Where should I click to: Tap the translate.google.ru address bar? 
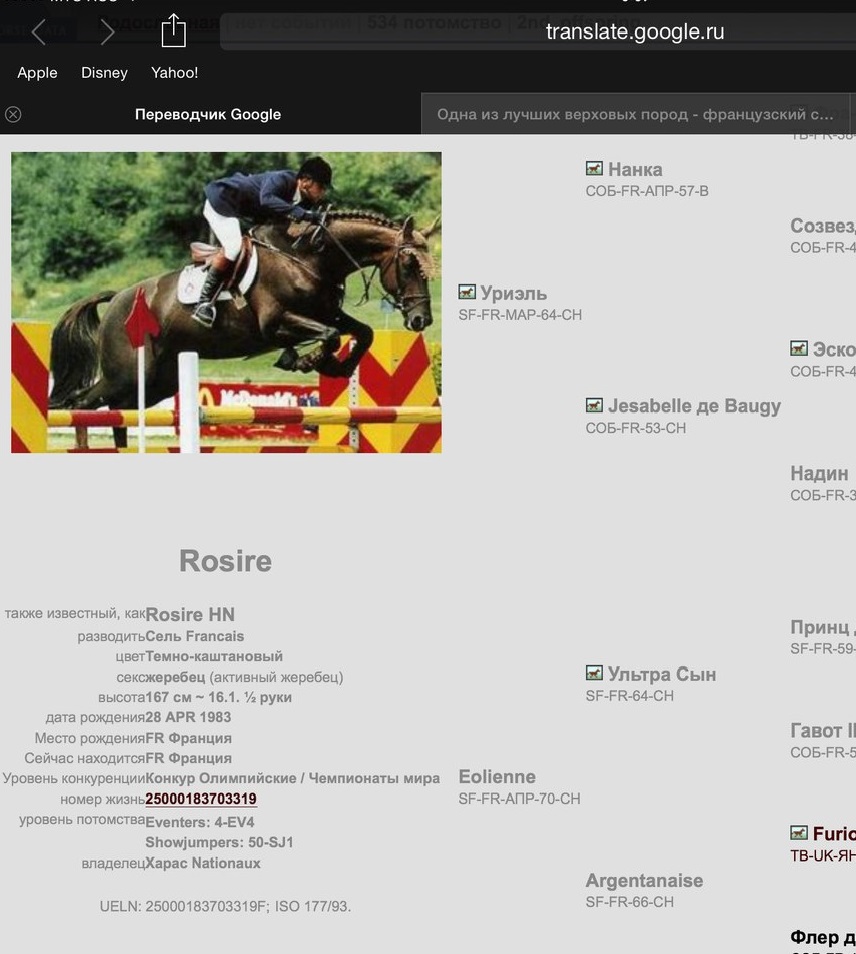pyautogui.click(x=635, y=32)
